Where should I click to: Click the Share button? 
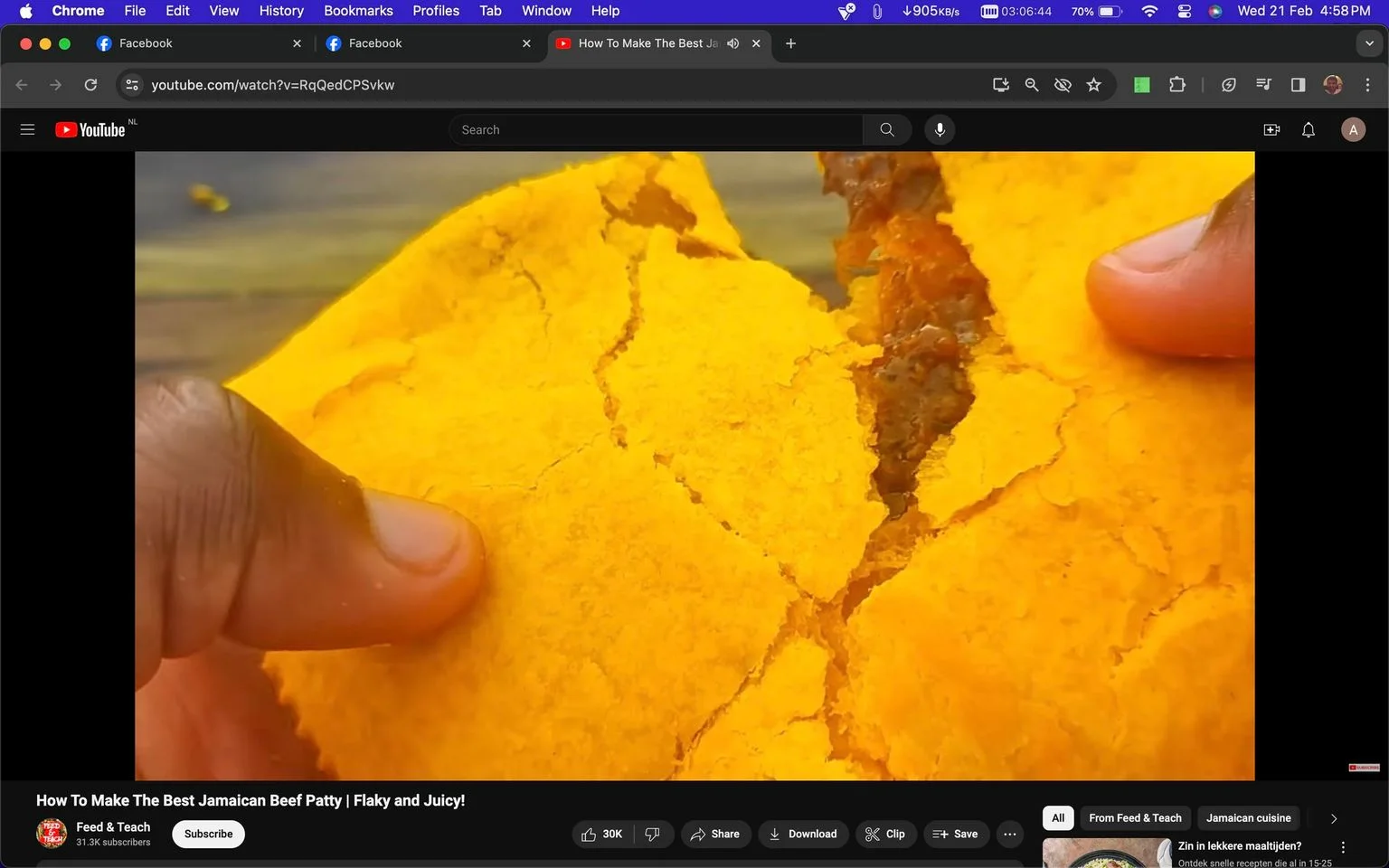click(714, 834)
